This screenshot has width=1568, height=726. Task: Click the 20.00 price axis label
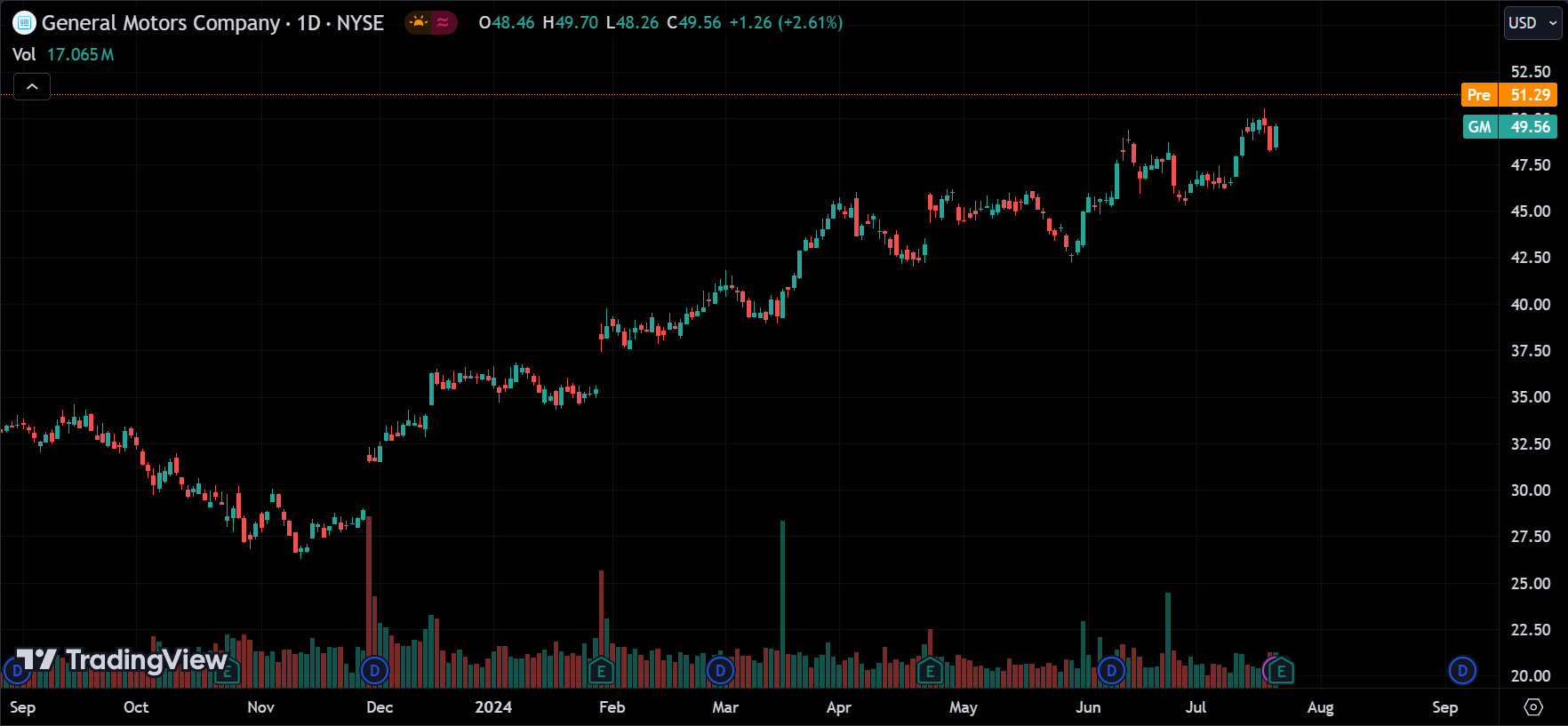1531,676
